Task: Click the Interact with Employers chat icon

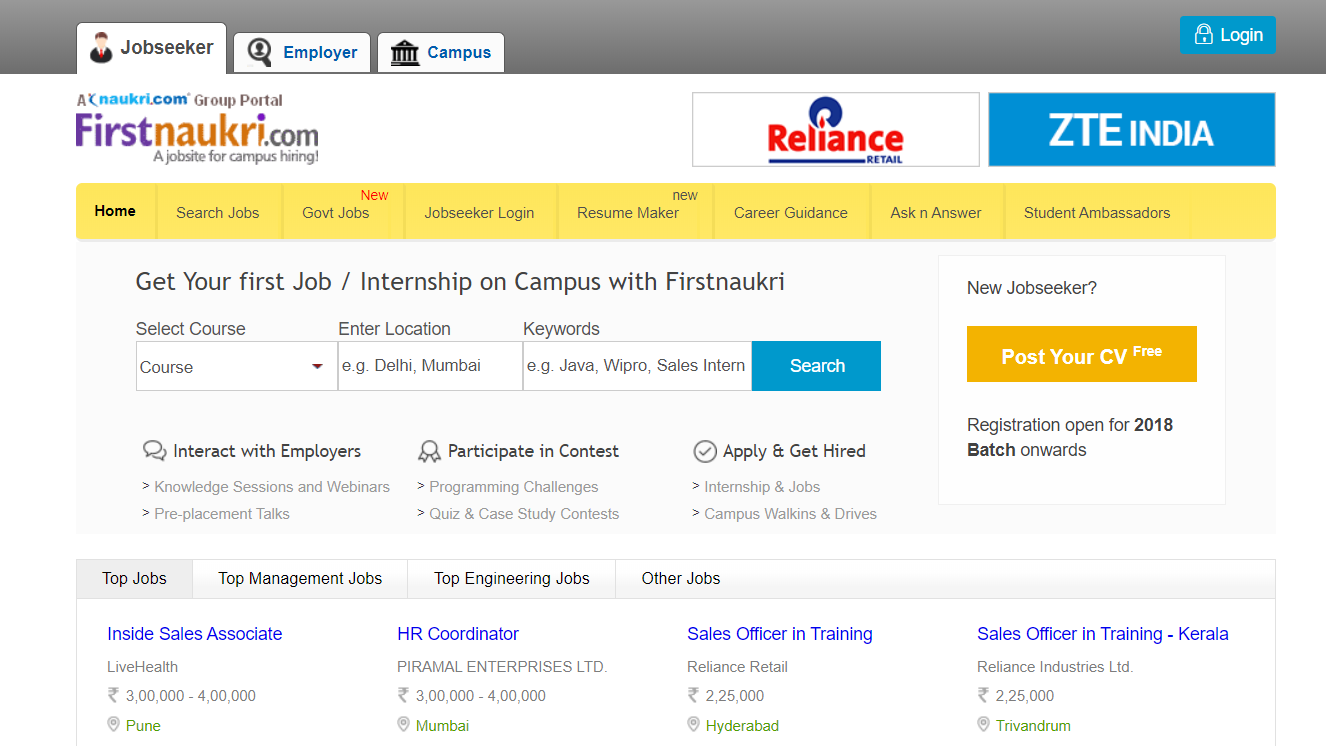Action: [154, 450]
